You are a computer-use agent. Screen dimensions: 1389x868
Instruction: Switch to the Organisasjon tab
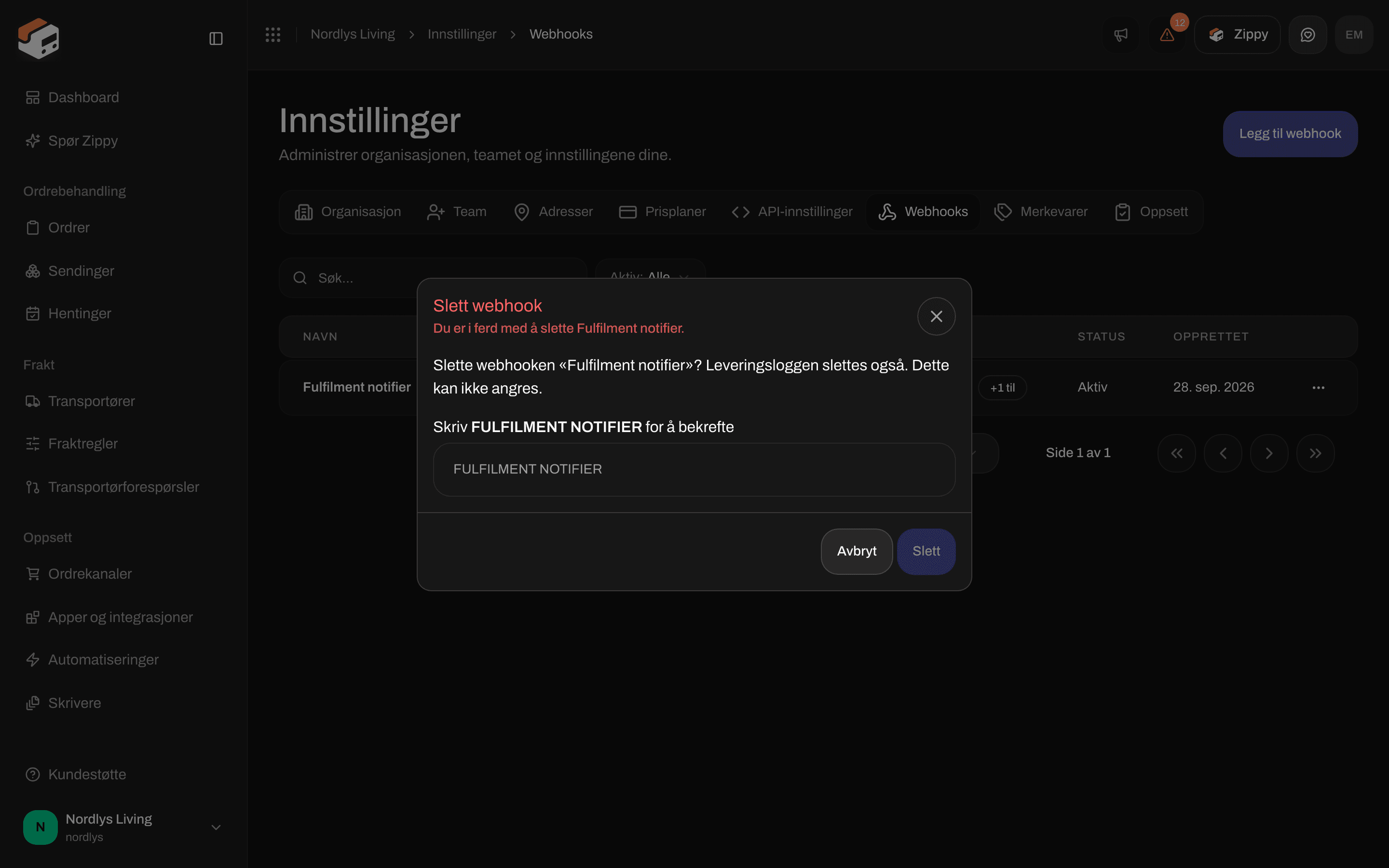348,212
